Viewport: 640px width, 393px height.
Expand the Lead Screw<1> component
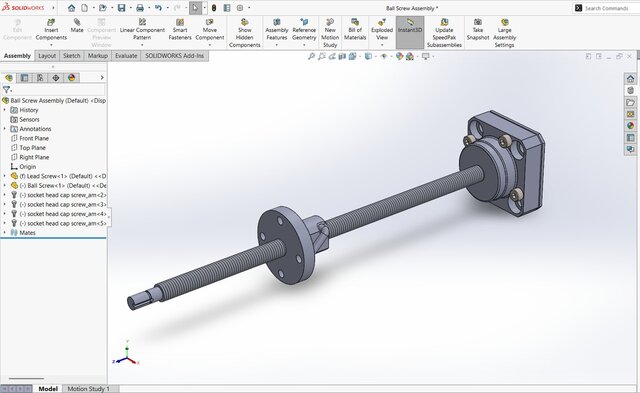[x=4, y=176]
